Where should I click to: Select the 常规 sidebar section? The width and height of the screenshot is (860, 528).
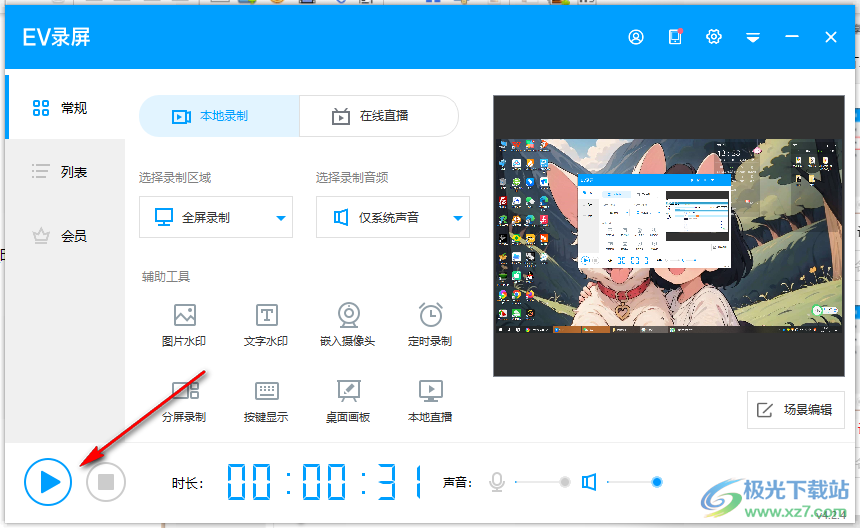pyautogui.click(x=65, y=107)
